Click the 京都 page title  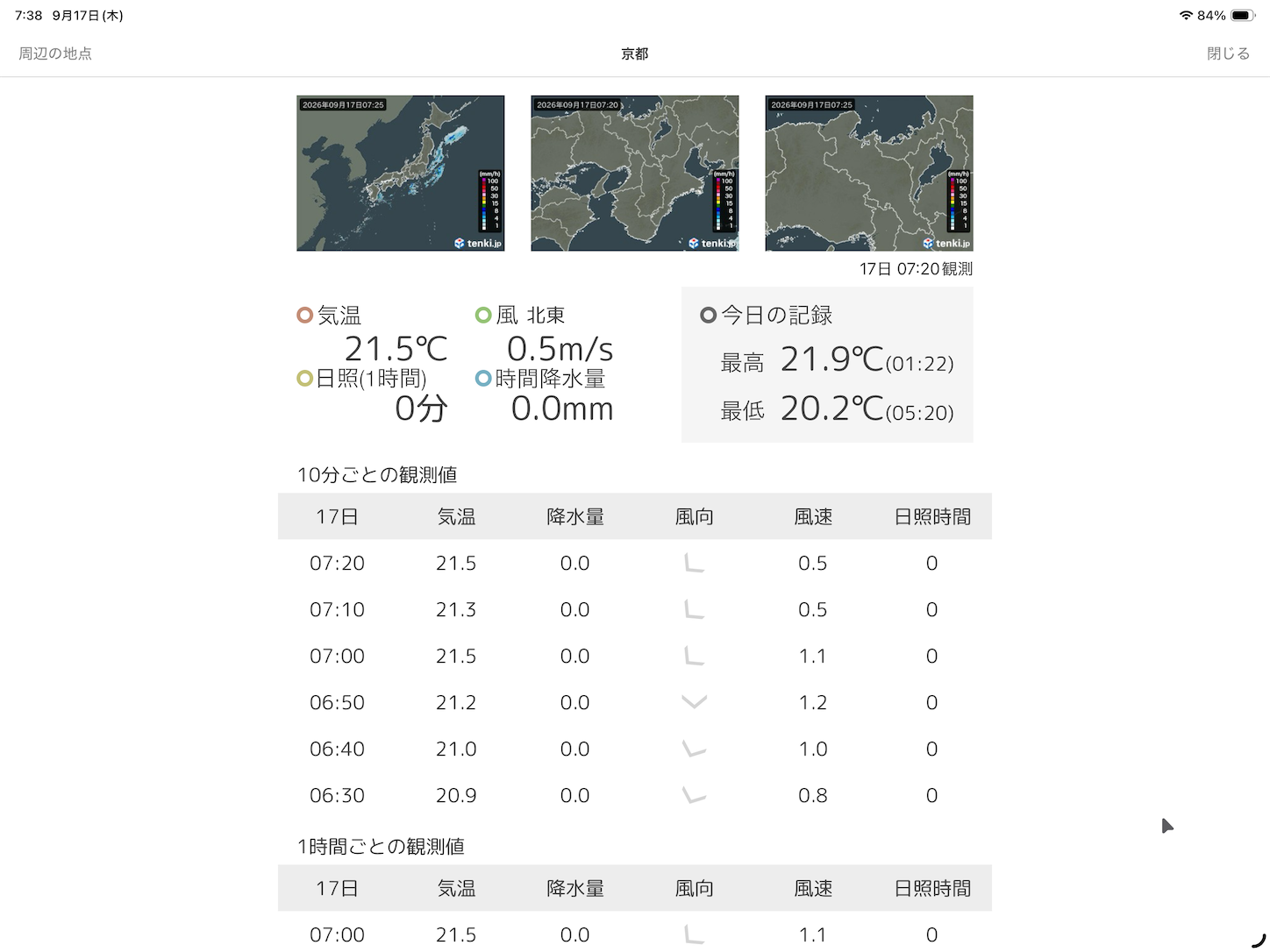pos(635,53)
